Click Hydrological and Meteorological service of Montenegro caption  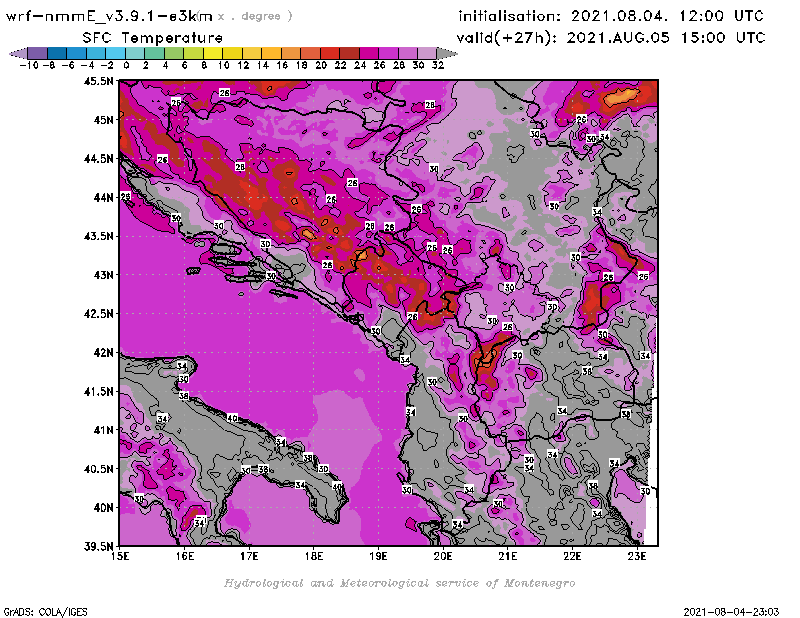click(399, 583)
